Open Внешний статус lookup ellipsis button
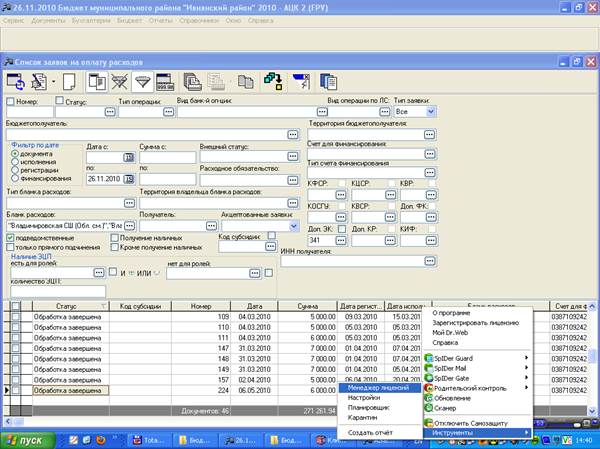This screenshot has height=449, width=600. pos(293,156)
